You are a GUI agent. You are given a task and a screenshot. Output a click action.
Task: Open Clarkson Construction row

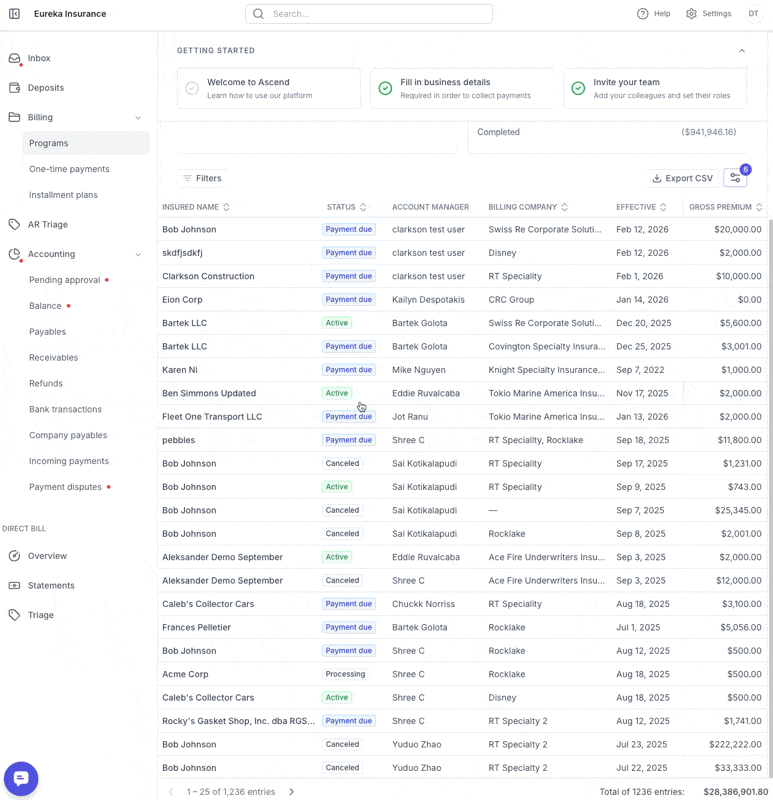(x=462, y=277)
